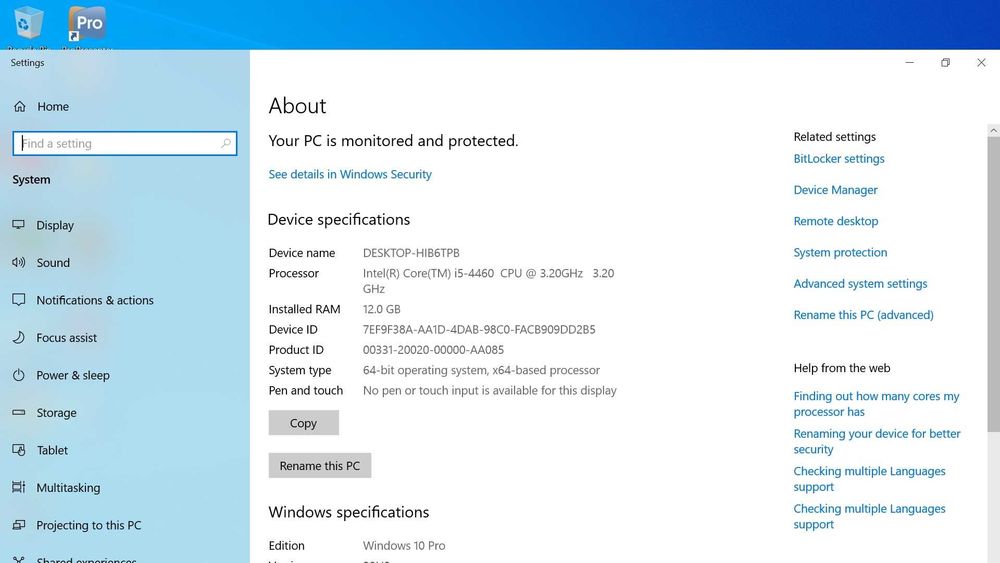Click the Power & sleep icon
This screenshot has width=1000, height=563.
pyautogui.click(x=18, y=375)
